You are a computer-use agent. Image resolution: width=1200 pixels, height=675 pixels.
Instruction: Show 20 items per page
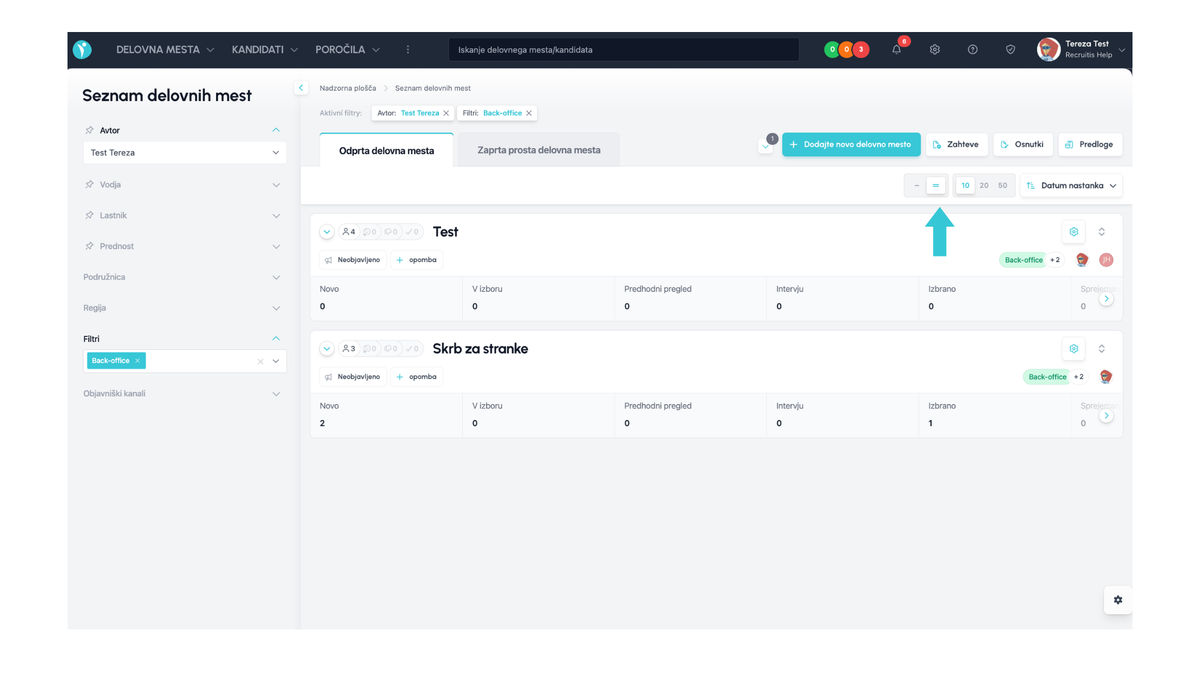point(984,186)
